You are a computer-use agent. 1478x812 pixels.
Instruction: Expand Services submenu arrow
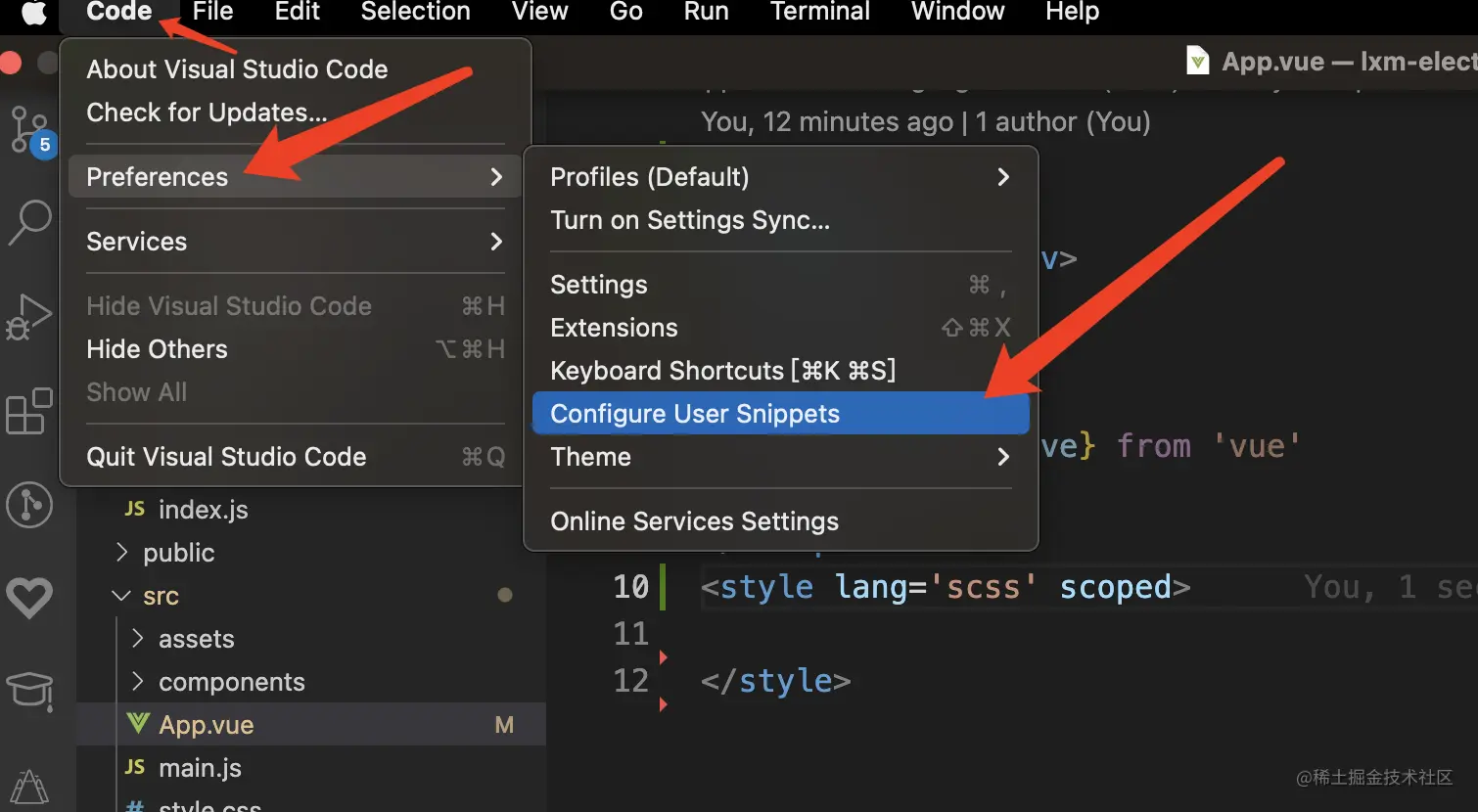point(496,242)
